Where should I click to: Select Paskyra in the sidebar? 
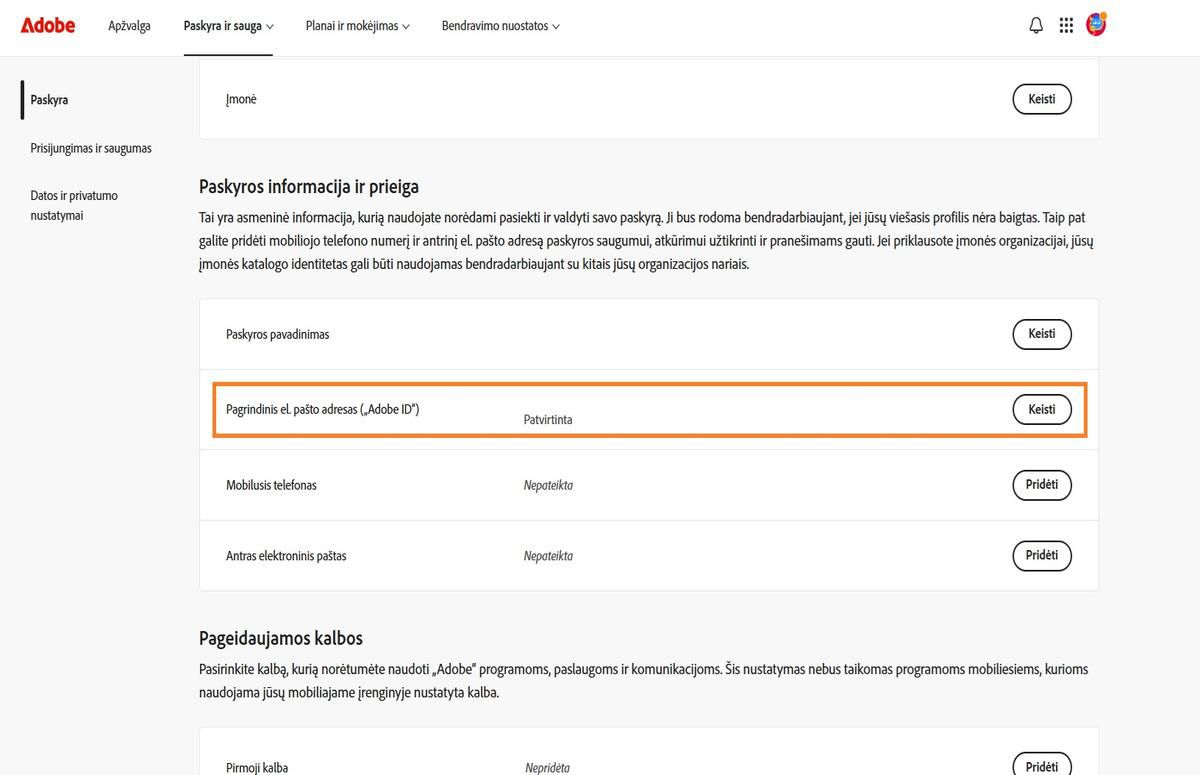pos(48,99)
